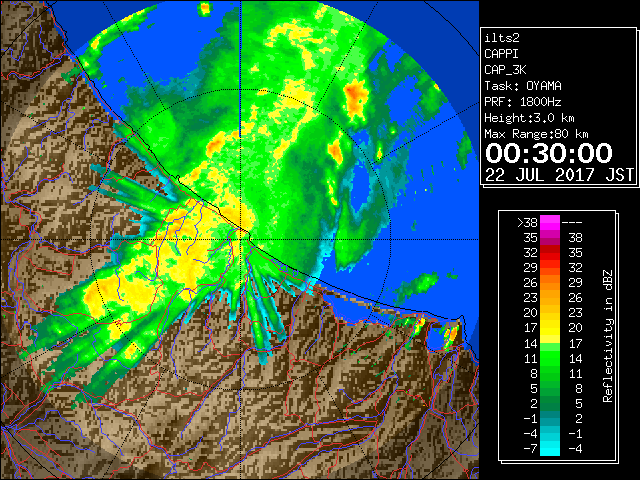The width and height of the screenshot is (640, 480).
Task: Click the 'Reflectivity in dBZ' legend title
Action: (608, 336)
